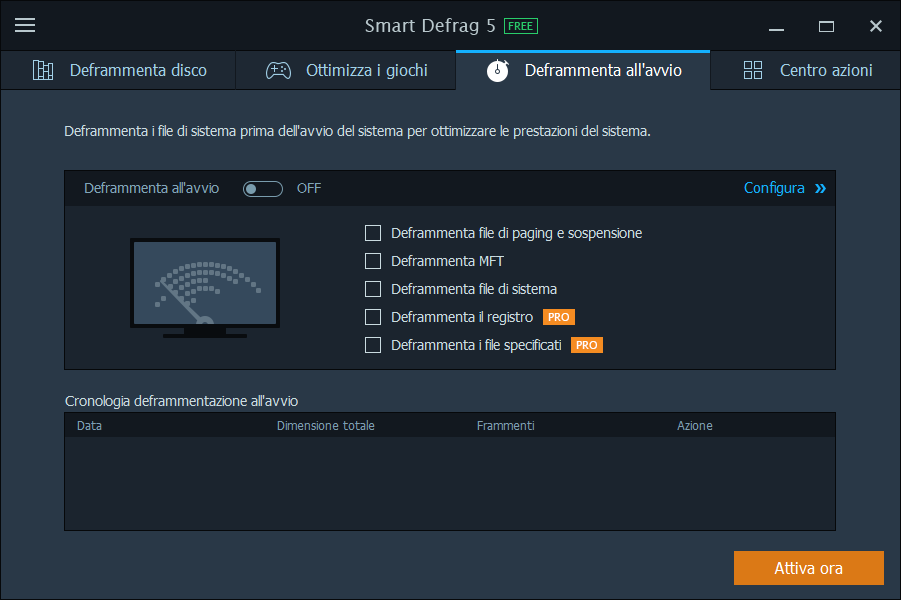The height and width of the screenshot is (600, 901).
Task: Switch to Ottimizza i giochi tab
Action: coord(346,70)
